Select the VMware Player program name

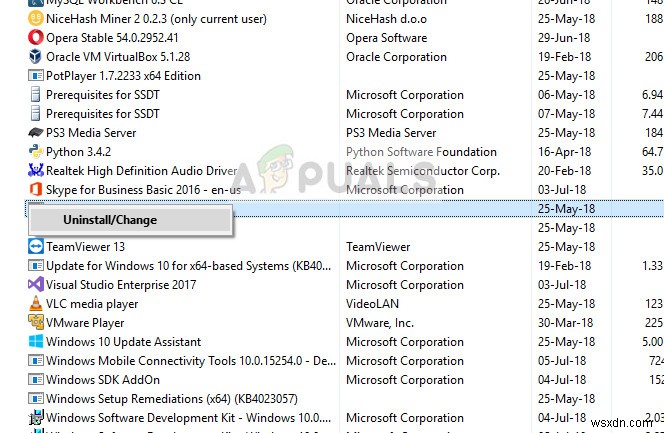(85, 323)
